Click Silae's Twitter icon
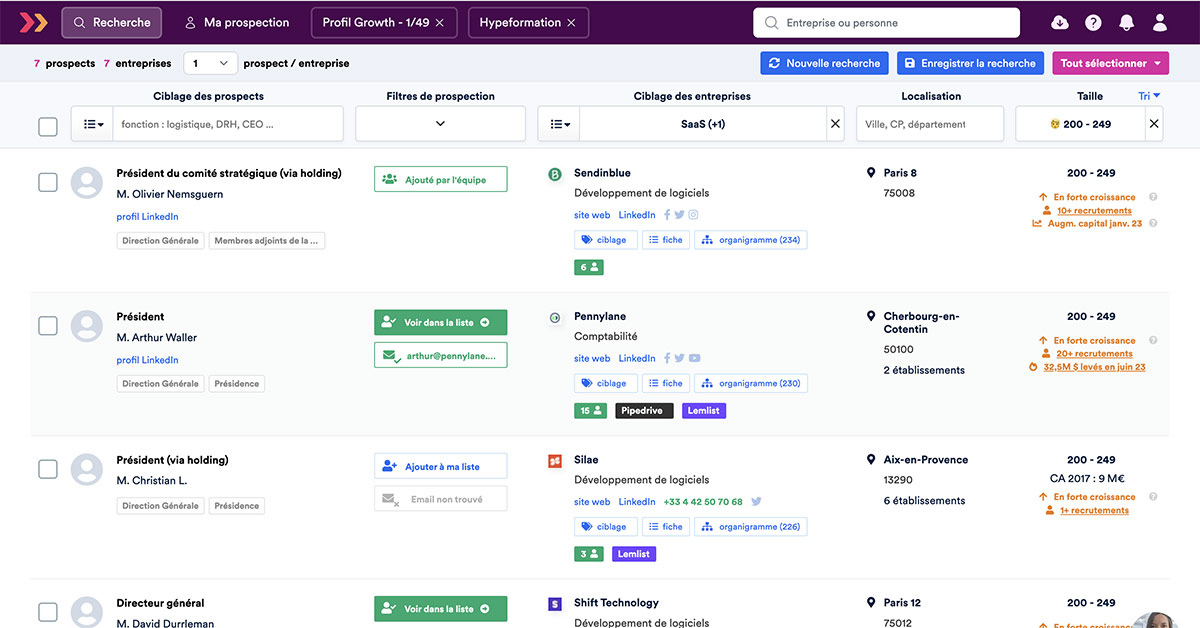This screenshot has height=628, width=1200. click(x=757, y=502)
